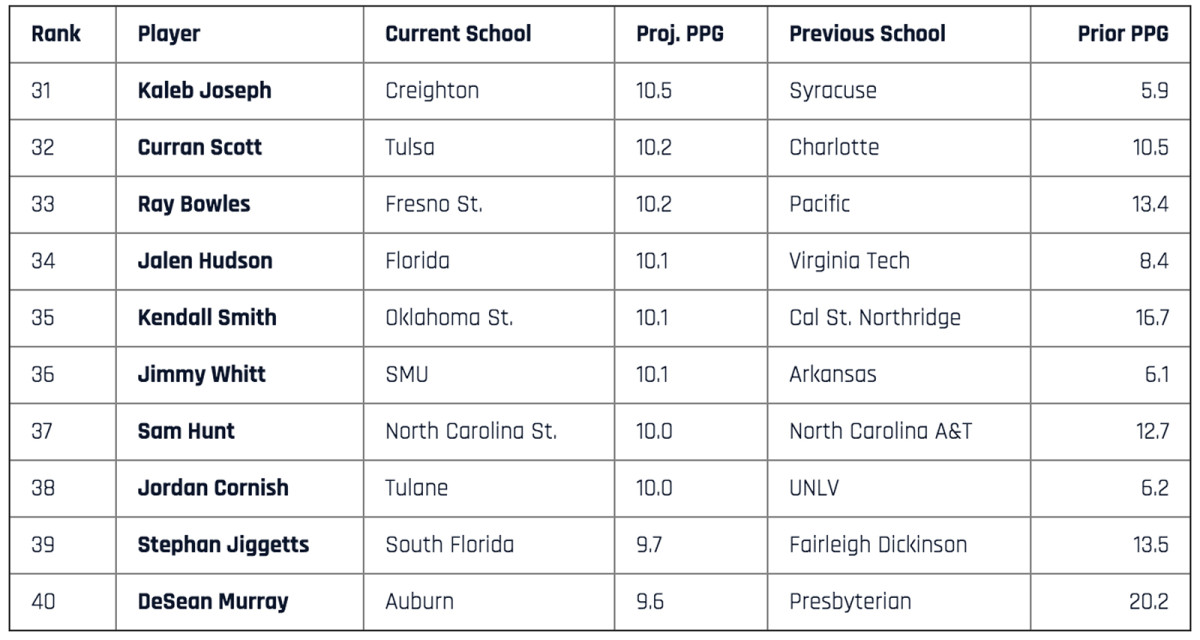Click the Kendall Smith player name
The image size is (1200, 640).
coord(207,318)
